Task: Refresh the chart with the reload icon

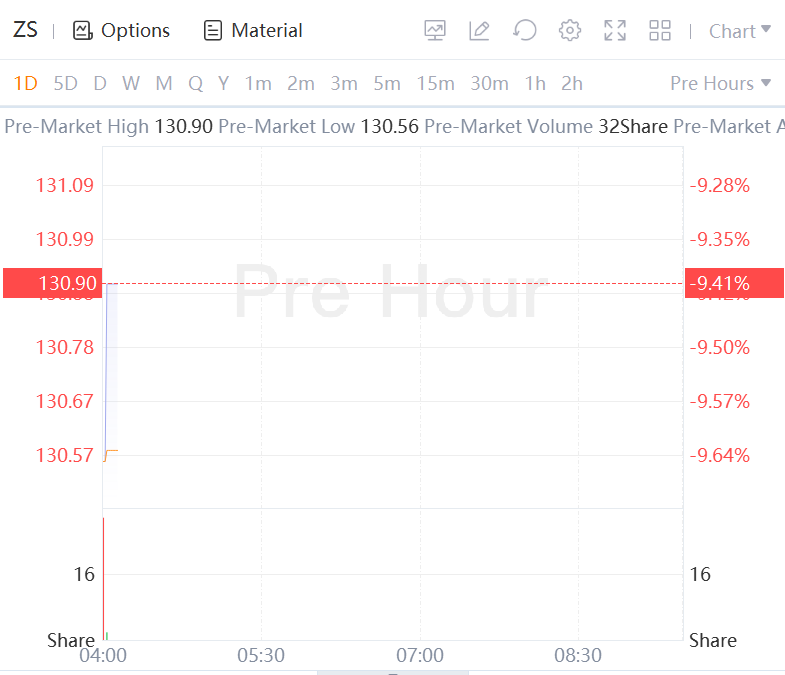Action: pyautogui.click(x=524, y=31)
